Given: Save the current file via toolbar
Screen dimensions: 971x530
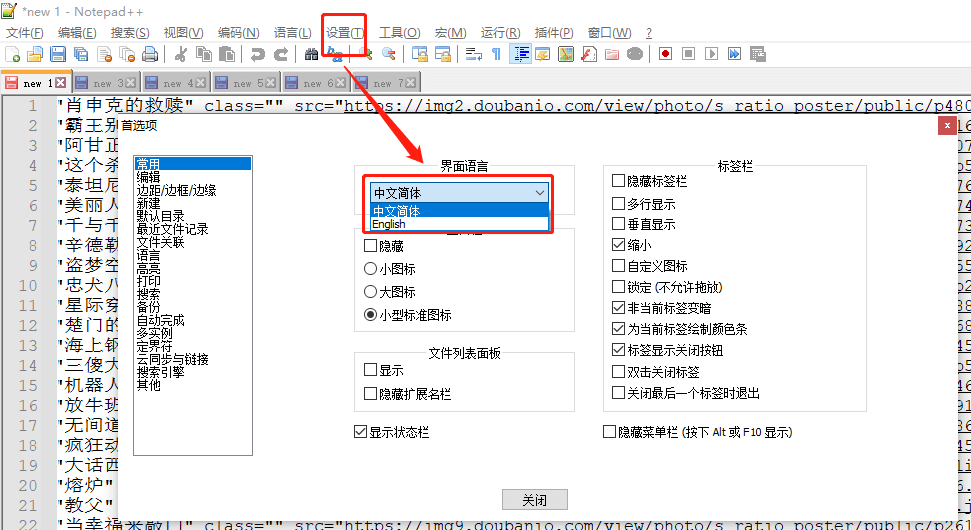Looking at the screenshot, I should tap(58, 54).
